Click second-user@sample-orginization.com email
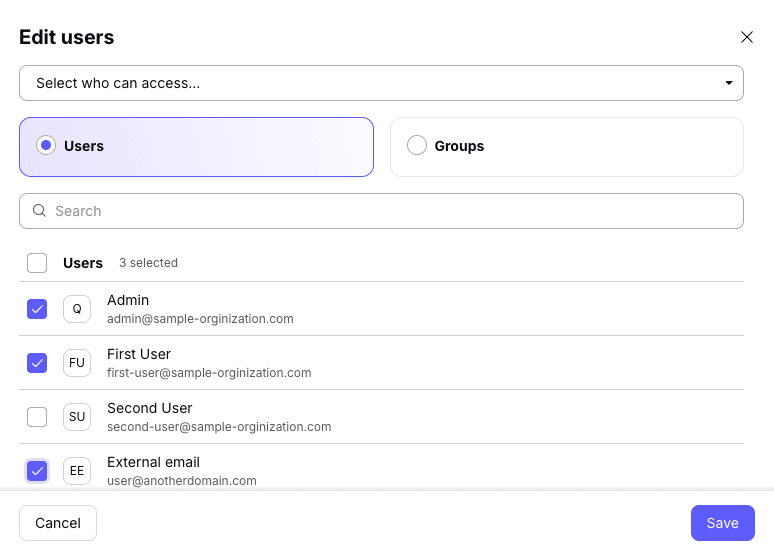This screenshot has width=774, height=555. (x=219, y=427)
